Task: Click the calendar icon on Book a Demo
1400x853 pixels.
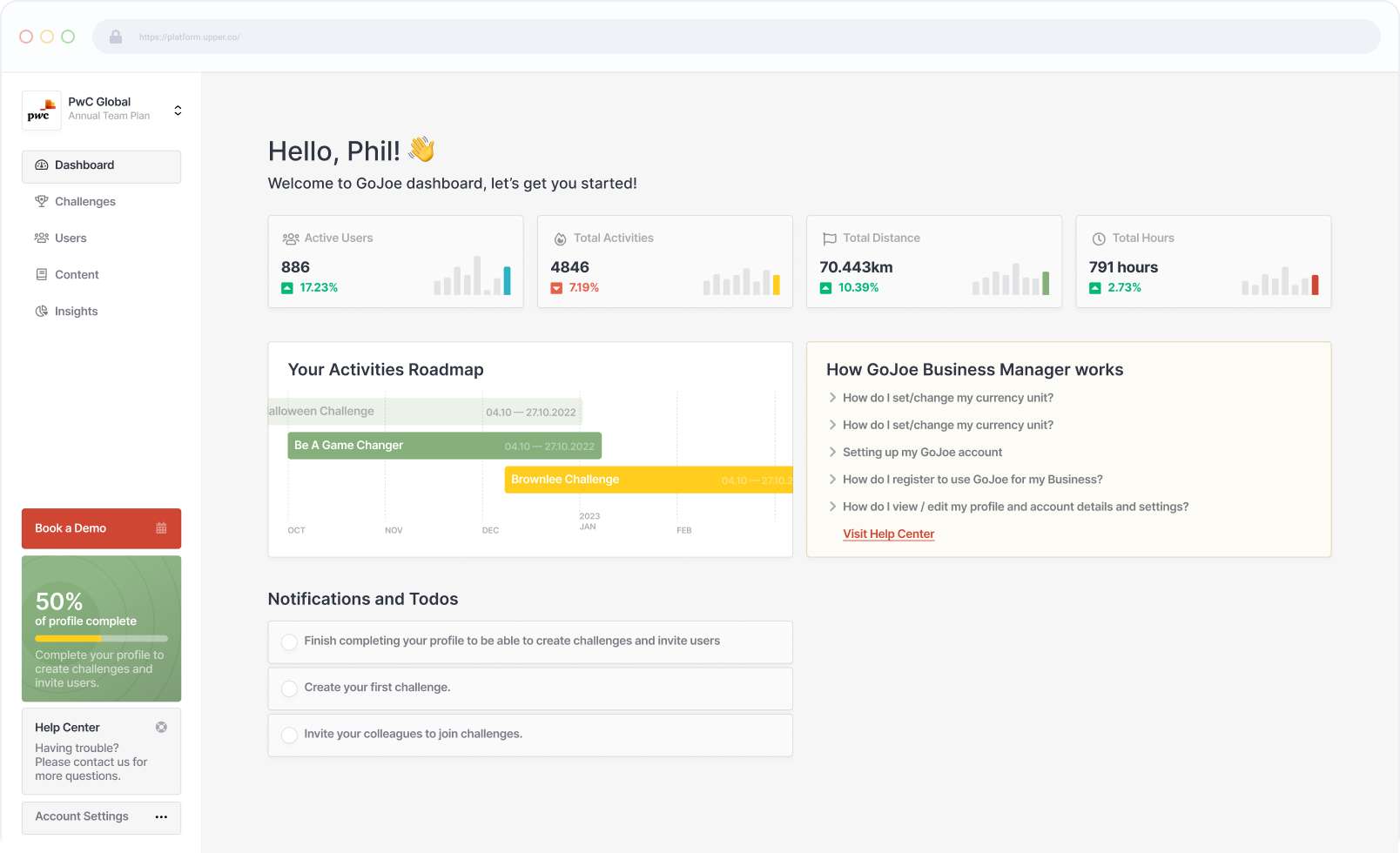Action: [160, 528]
